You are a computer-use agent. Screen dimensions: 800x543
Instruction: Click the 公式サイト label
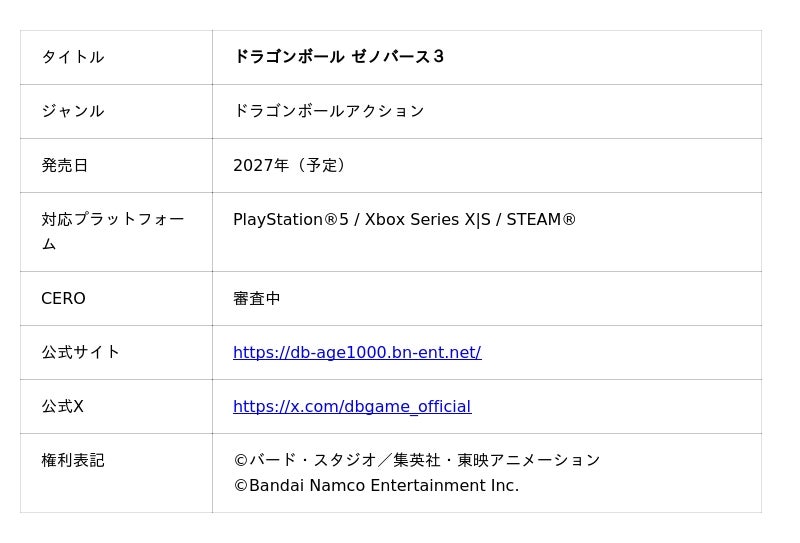(x=81, y=352)
